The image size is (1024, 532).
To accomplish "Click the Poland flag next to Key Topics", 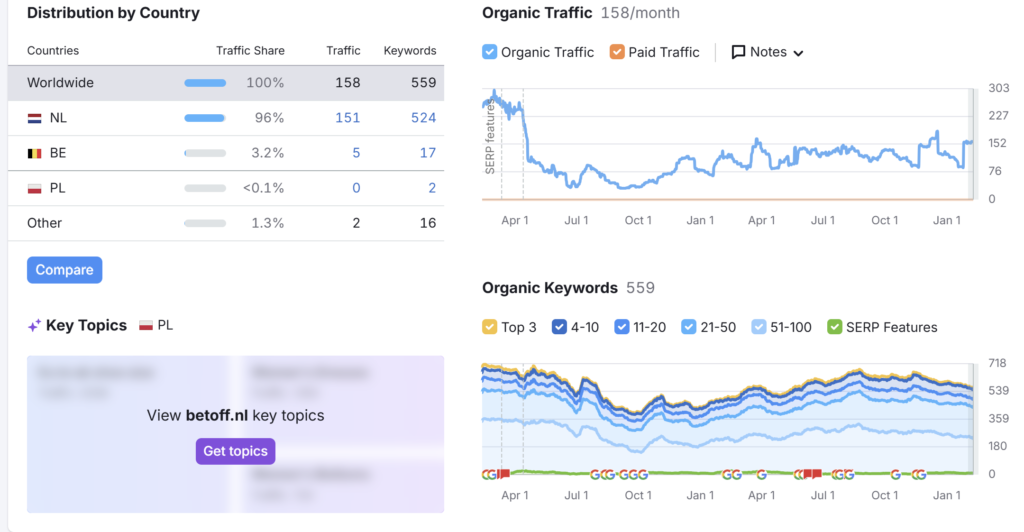I will click(x=146, y=326).
